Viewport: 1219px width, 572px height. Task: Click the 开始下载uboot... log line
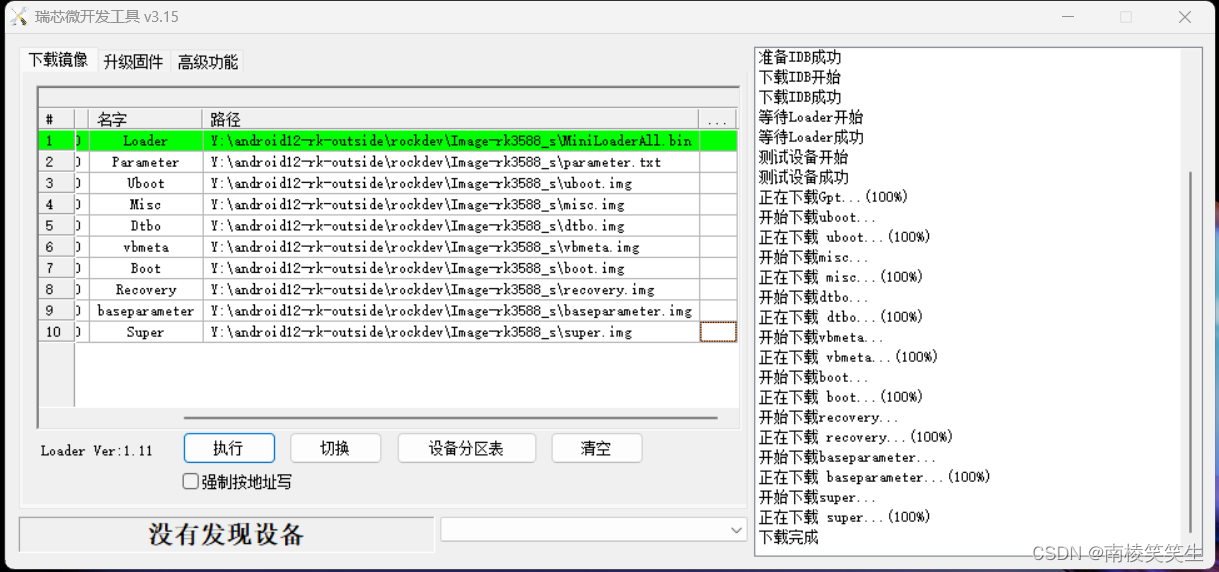(818, 217)
